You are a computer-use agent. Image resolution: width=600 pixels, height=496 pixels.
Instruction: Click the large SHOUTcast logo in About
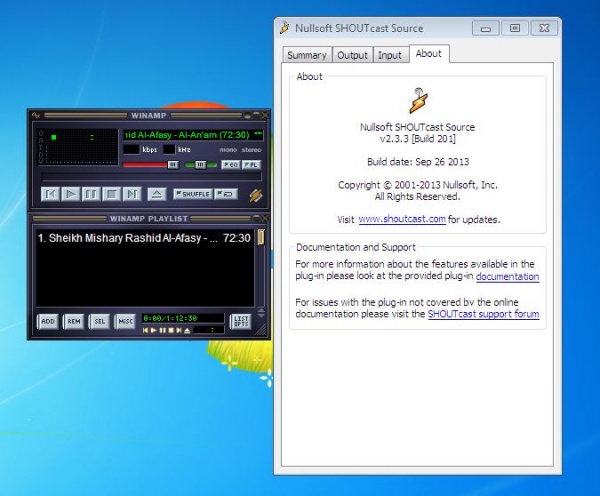(418, 101)
